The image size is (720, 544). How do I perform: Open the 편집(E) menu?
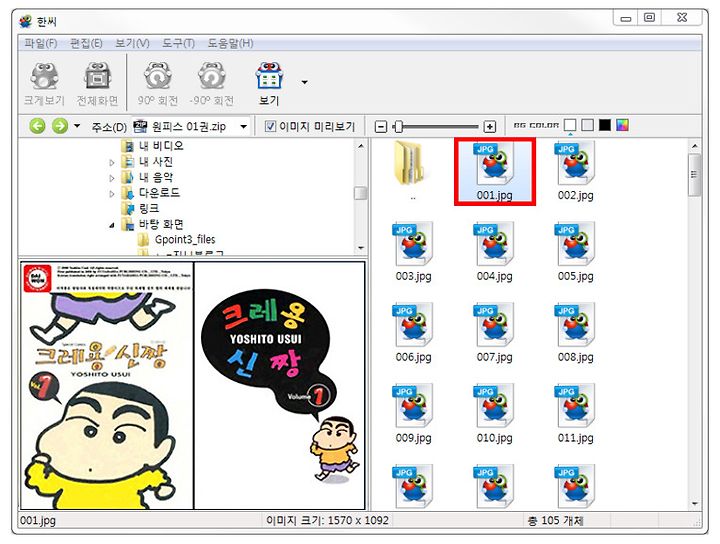coord(86,43)
